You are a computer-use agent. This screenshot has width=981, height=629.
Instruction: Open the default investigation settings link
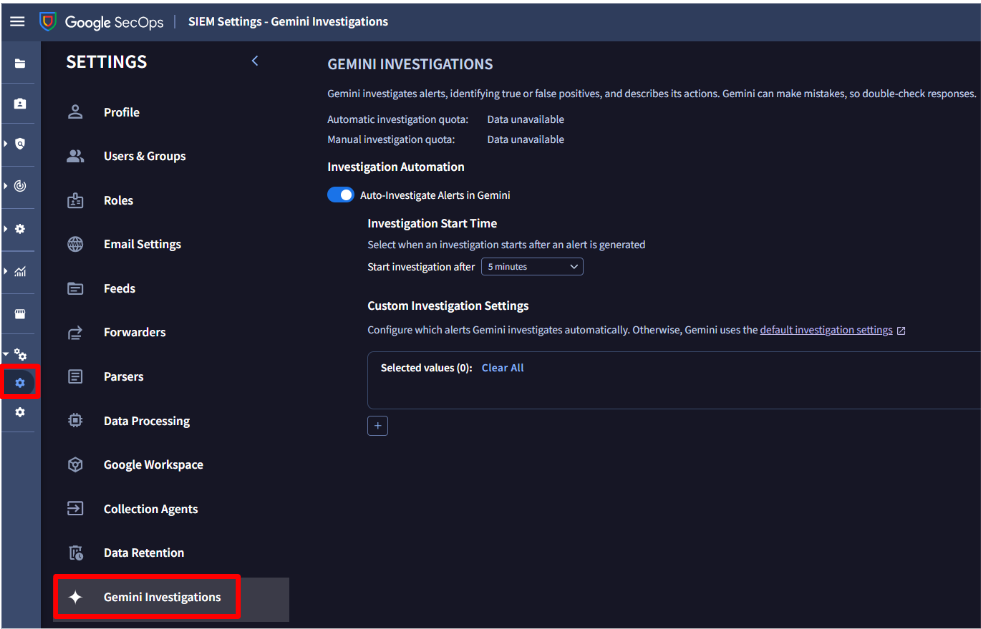point(826,330)
